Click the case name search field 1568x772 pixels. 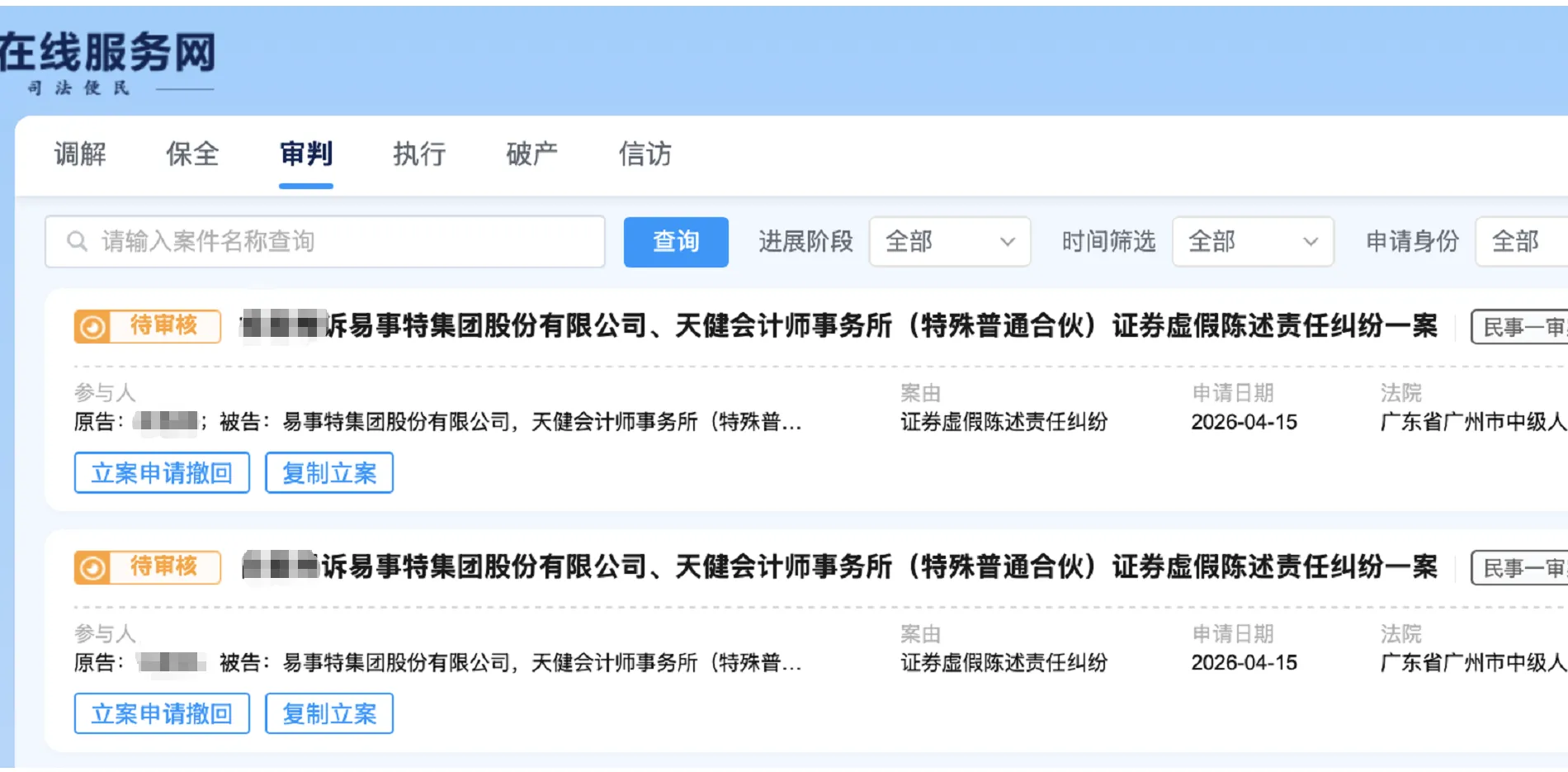pos(325,242)
